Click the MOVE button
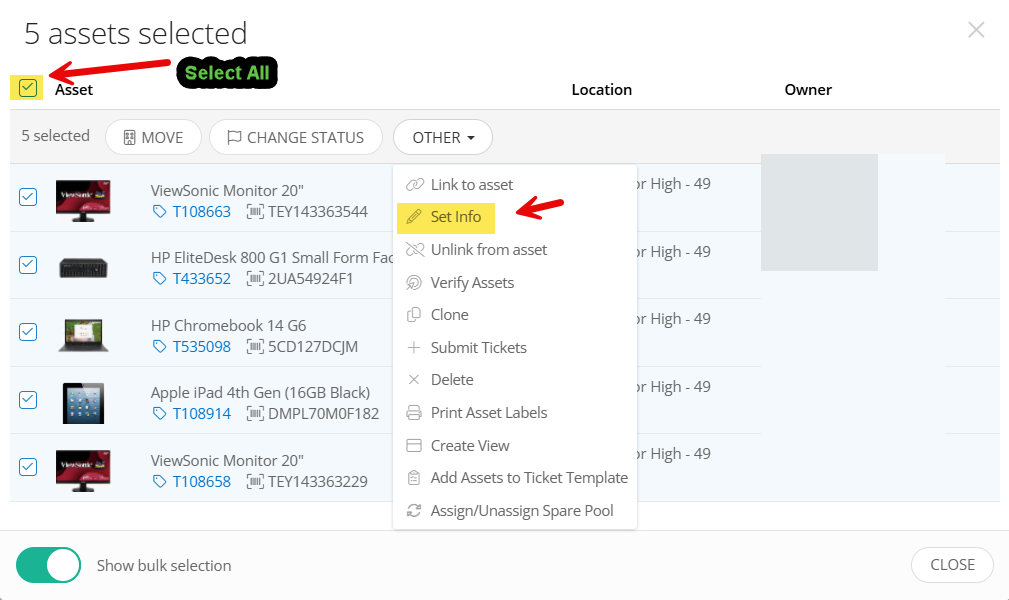The height and width of the screenshot is (600, 1009). pyautogui.click(x=153, y=137)
